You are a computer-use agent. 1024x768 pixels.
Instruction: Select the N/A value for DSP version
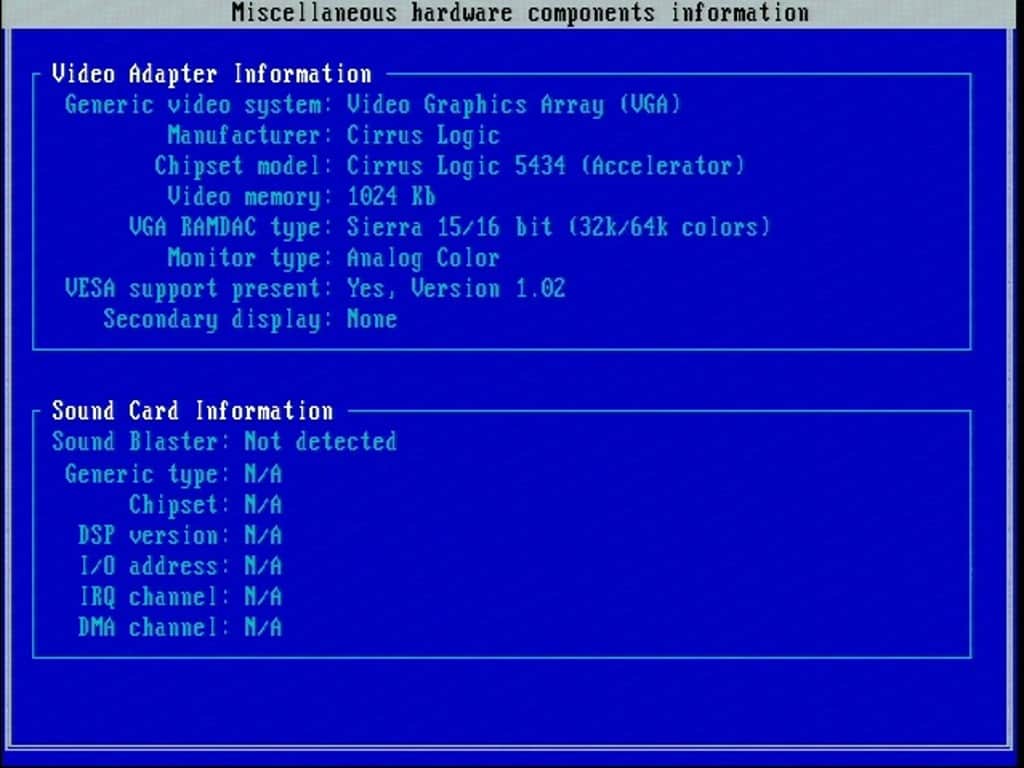[x=263, y=536]
